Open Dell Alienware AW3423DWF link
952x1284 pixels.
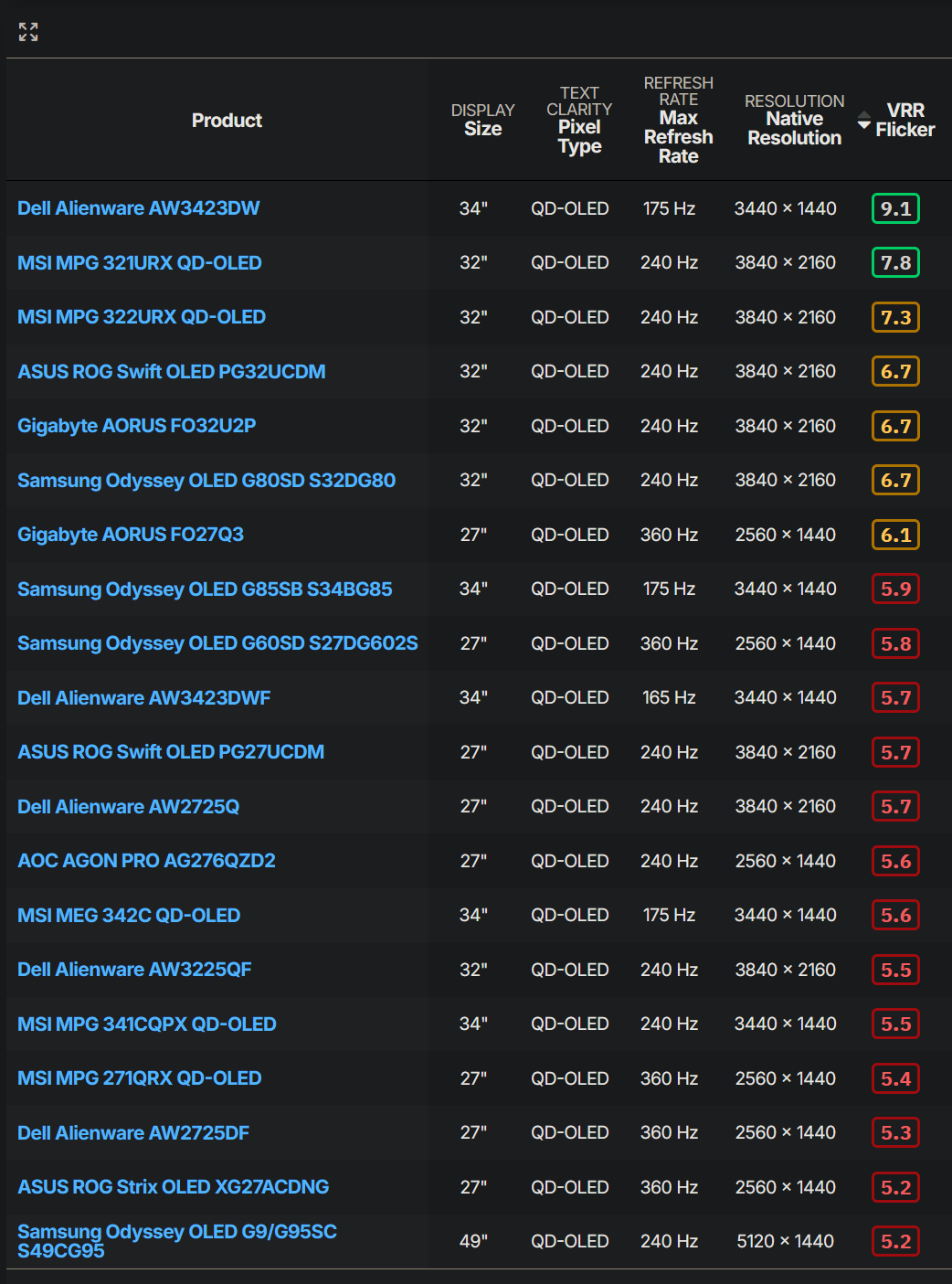[x=144, y=698]
